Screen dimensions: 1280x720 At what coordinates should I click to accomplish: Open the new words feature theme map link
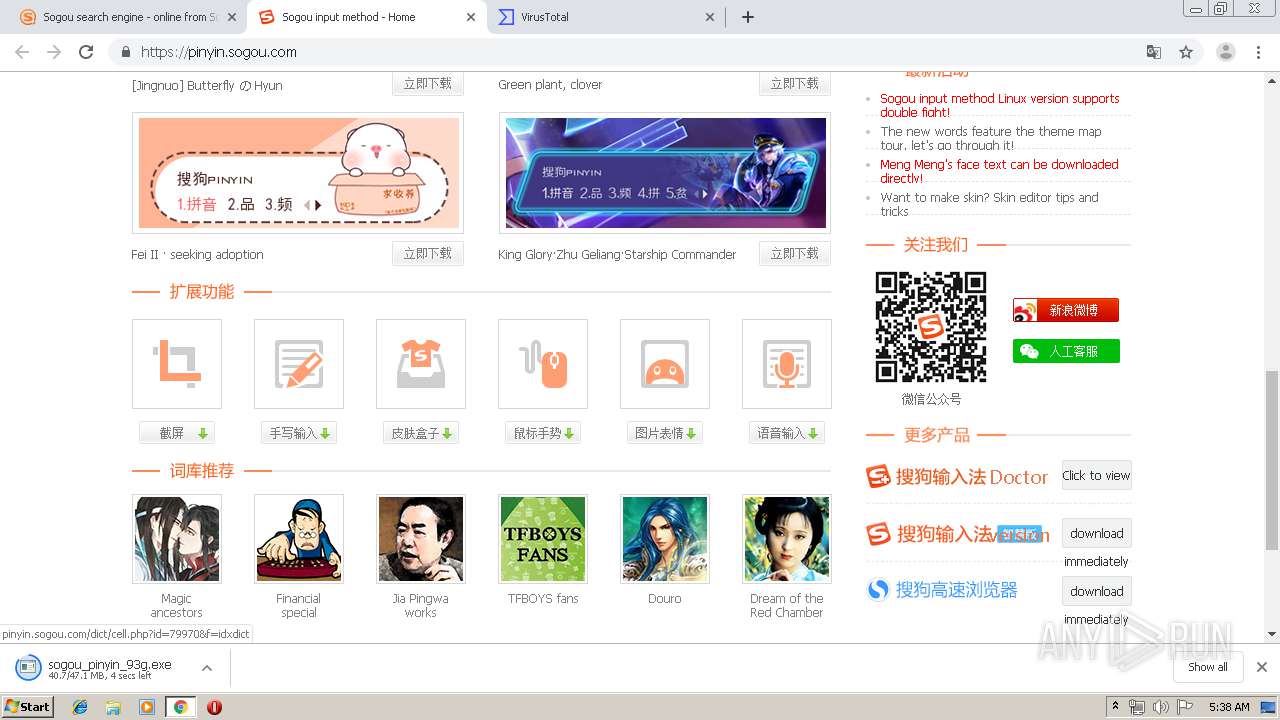point(991,138)
